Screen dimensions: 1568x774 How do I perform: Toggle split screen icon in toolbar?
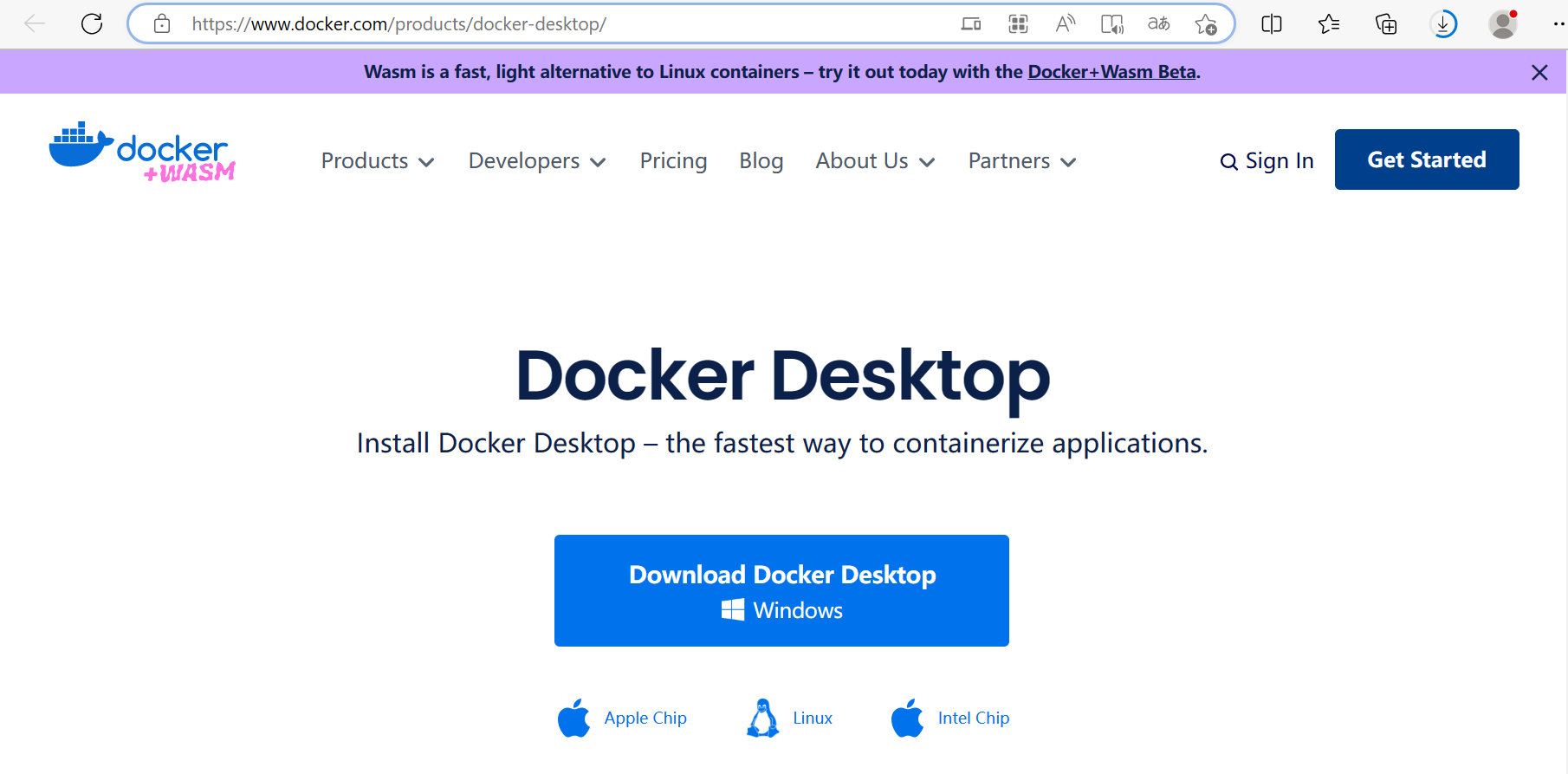pos(1272,23)
